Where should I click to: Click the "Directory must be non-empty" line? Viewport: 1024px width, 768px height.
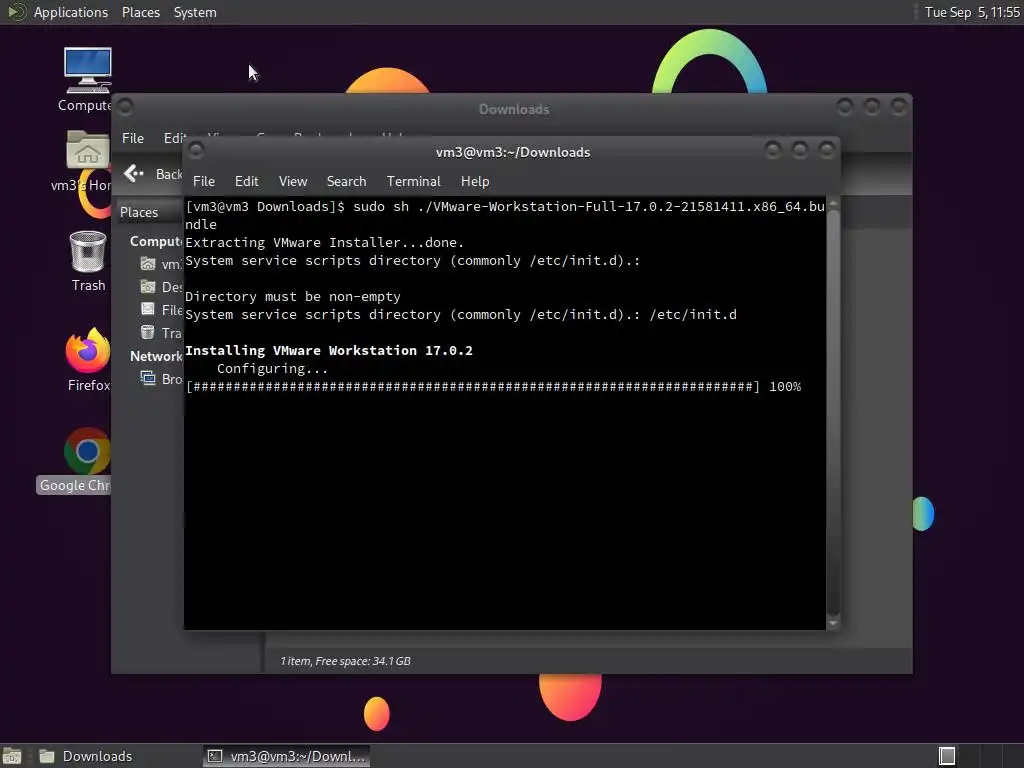293,296
